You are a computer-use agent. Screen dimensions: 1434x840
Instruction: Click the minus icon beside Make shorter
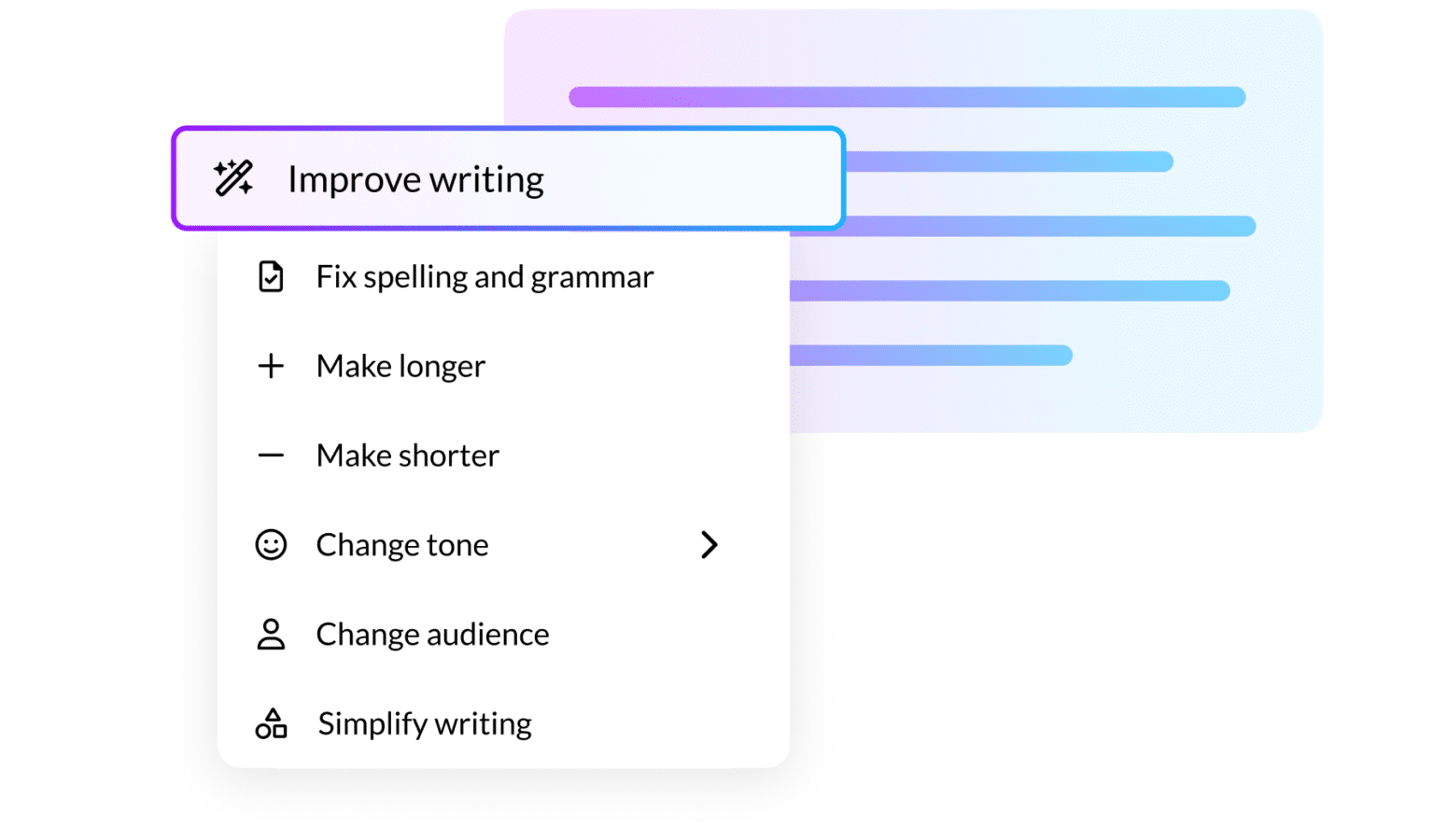(x=271, y=455)
